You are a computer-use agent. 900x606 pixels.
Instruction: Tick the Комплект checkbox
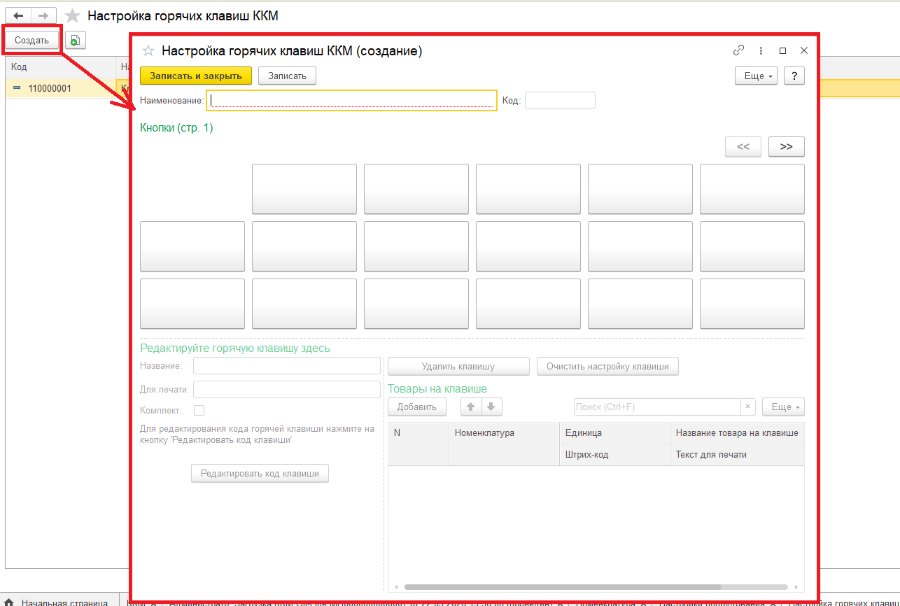199,410
